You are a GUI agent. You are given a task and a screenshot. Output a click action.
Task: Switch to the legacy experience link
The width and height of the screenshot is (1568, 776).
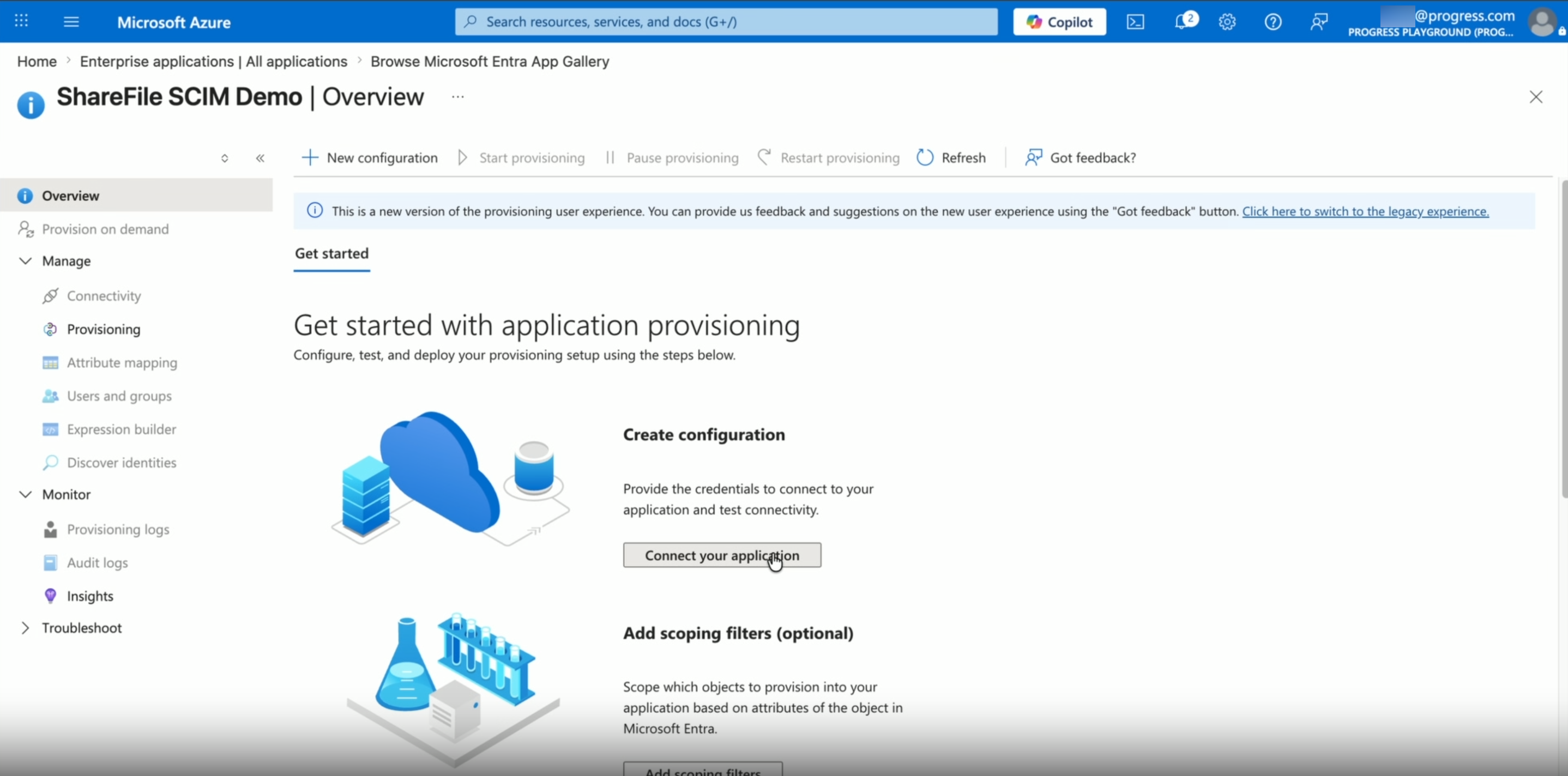tap(1365, 211)
